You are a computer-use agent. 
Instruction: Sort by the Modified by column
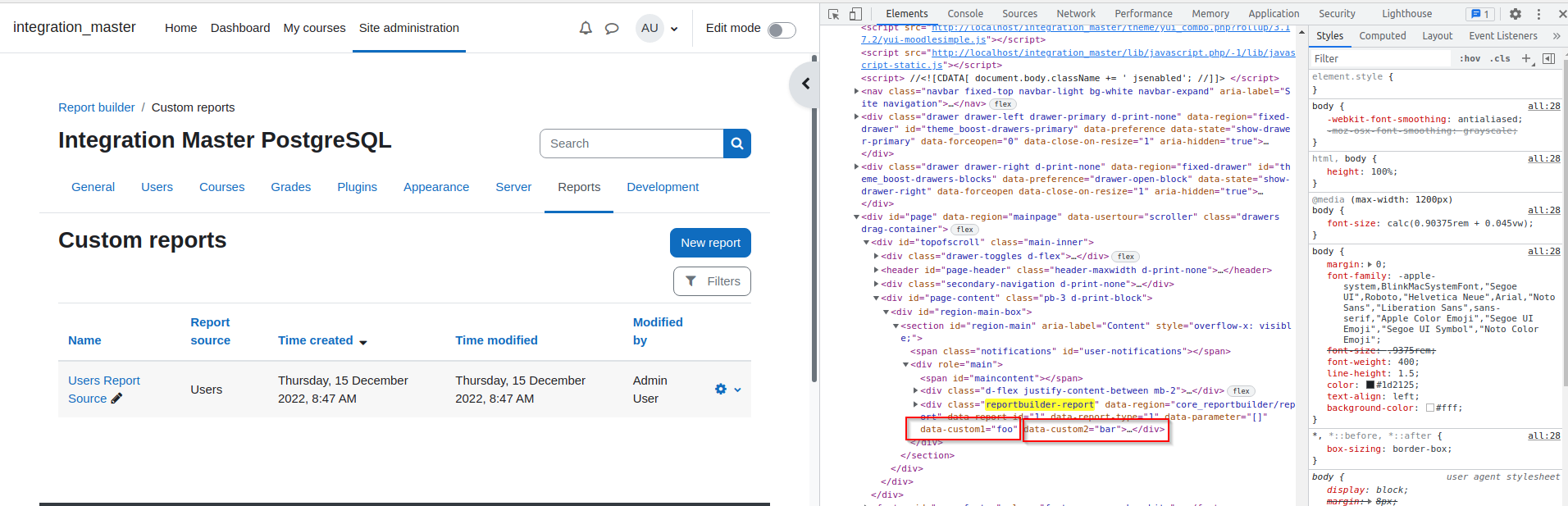pyautogui.click(x=658, y=331)
